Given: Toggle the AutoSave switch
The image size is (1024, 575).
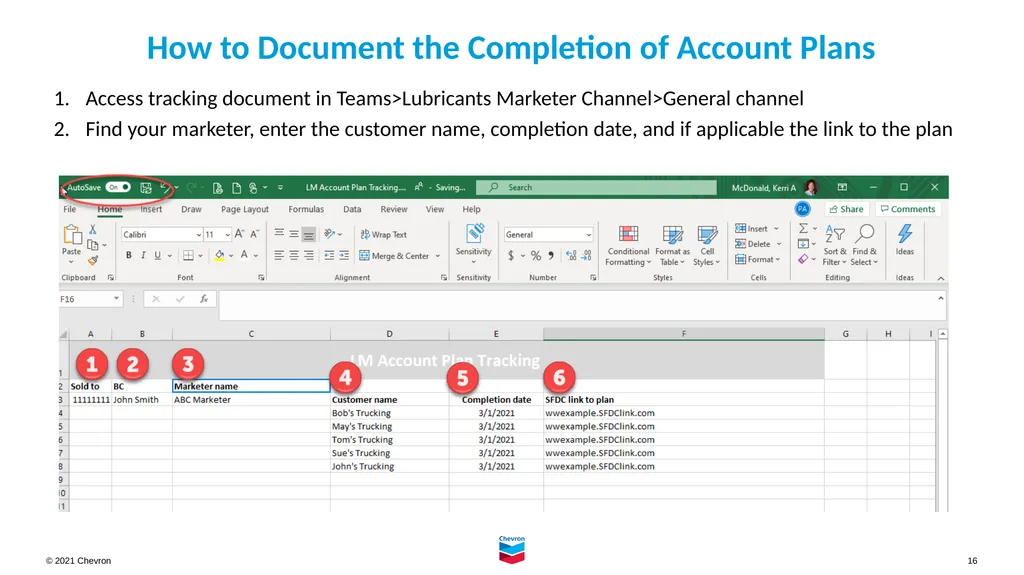Looking at the screenshot, I should tap(118, 188).
